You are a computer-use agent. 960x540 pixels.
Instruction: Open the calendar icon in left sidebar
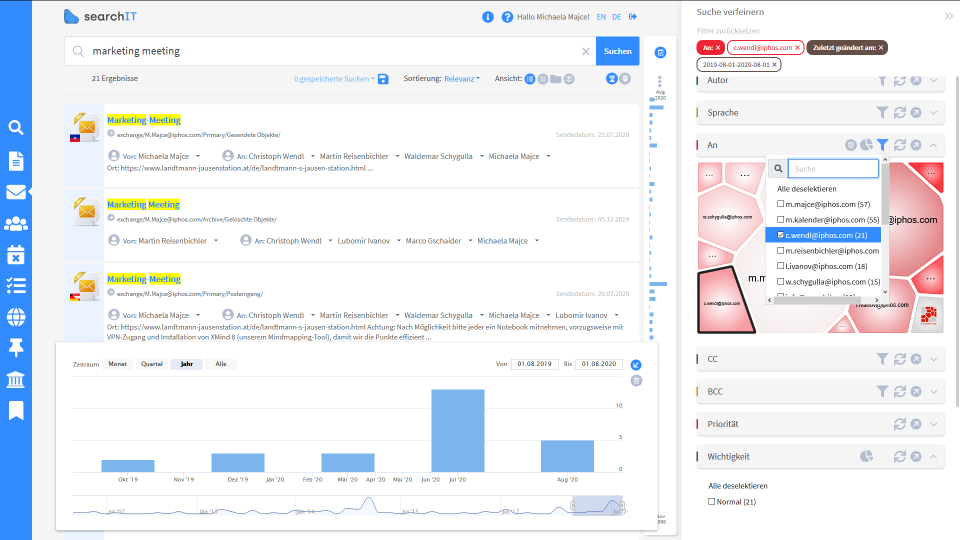16,255
